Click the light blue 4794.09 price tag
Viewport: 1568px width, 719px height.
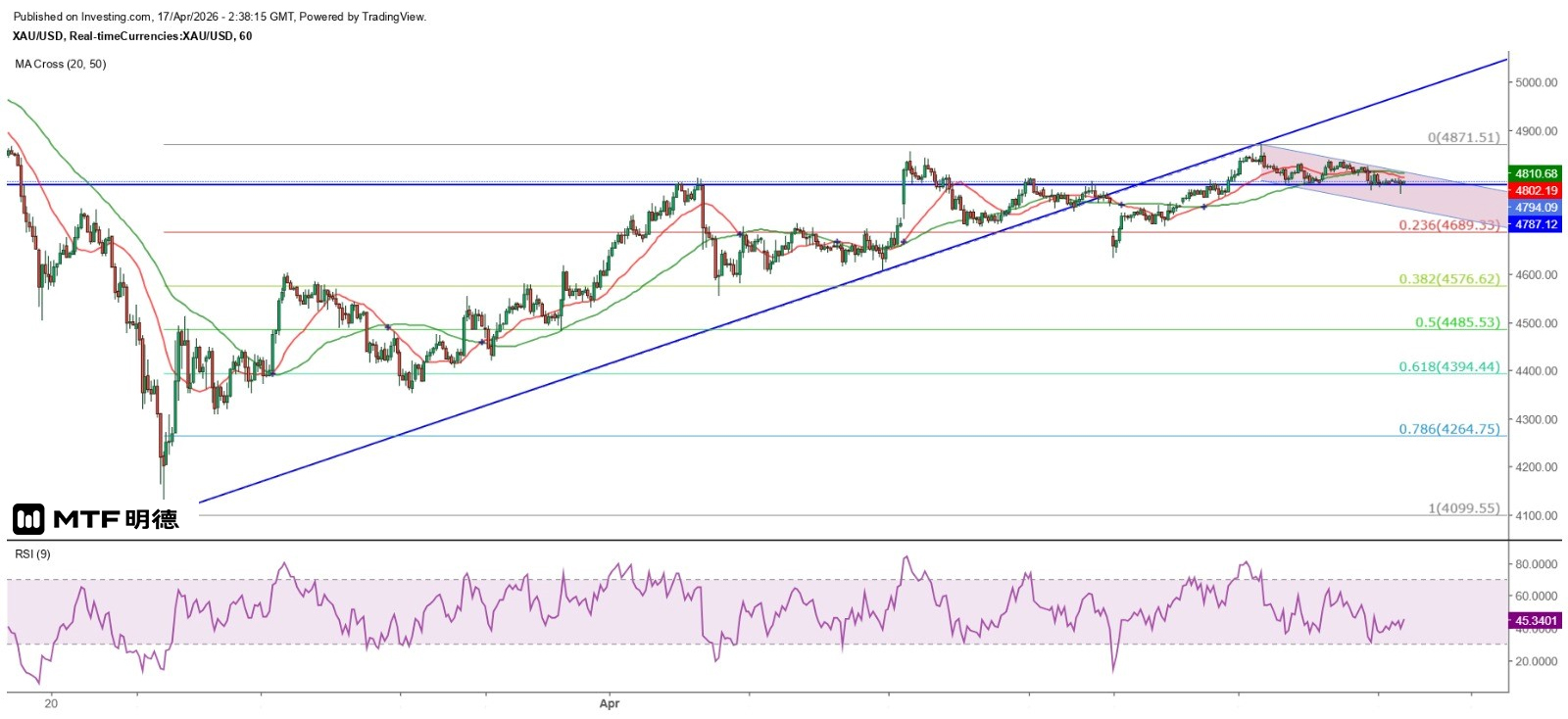tap(1535, 208)
